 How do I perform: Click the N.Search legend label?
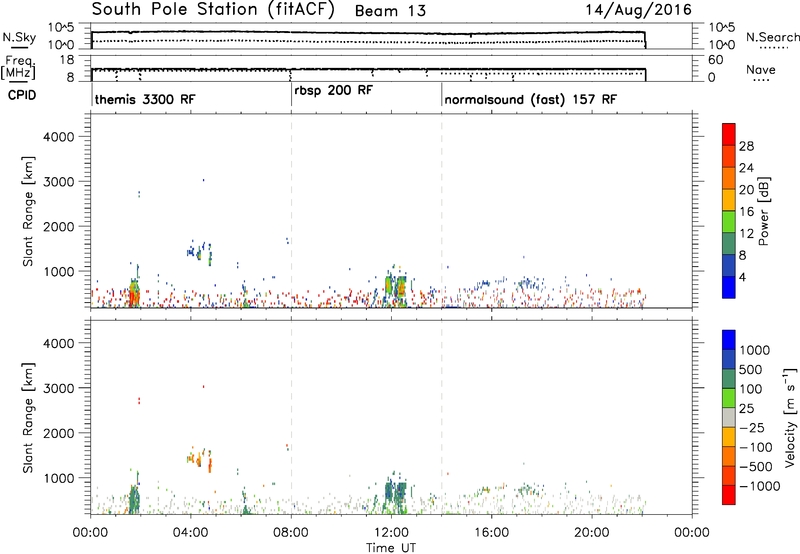tap(772, 37)
